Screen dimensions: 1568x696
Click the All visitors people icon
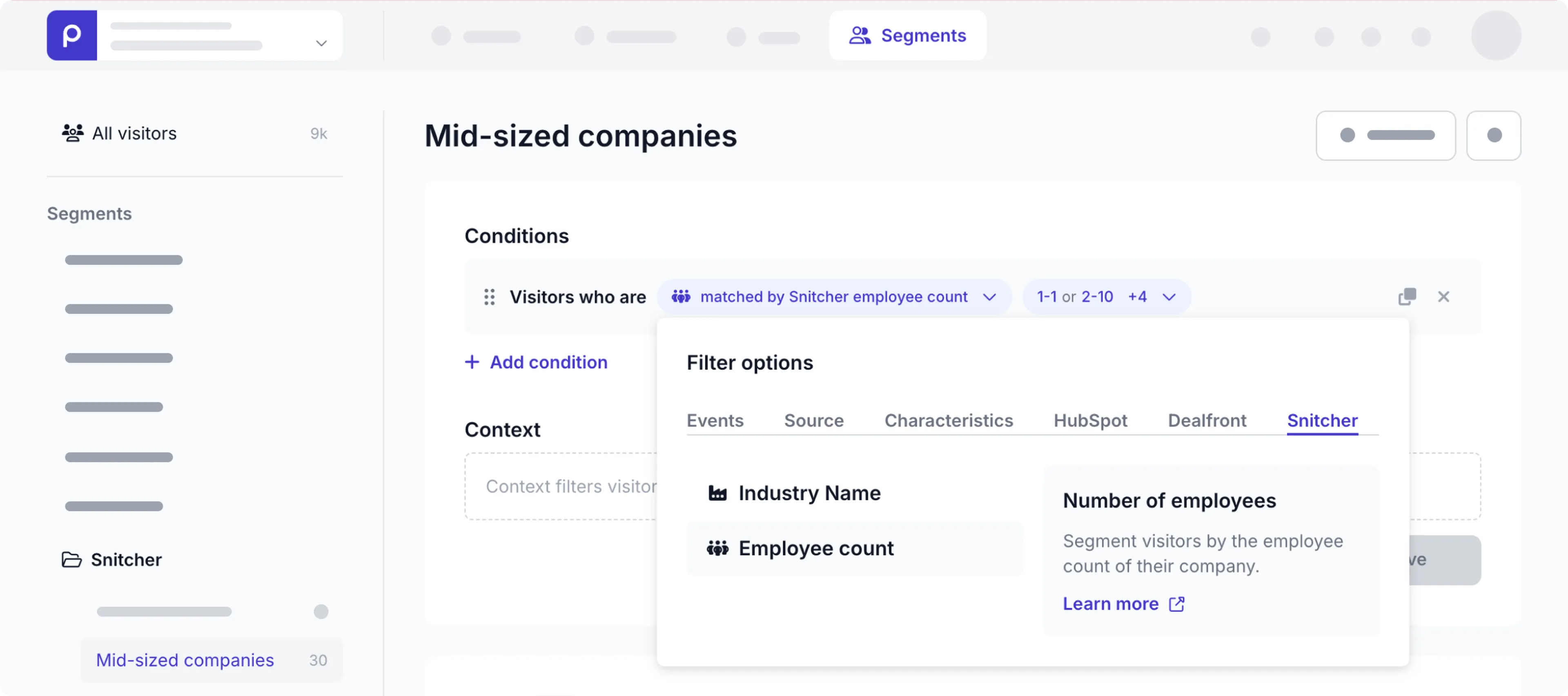[72, 133]
